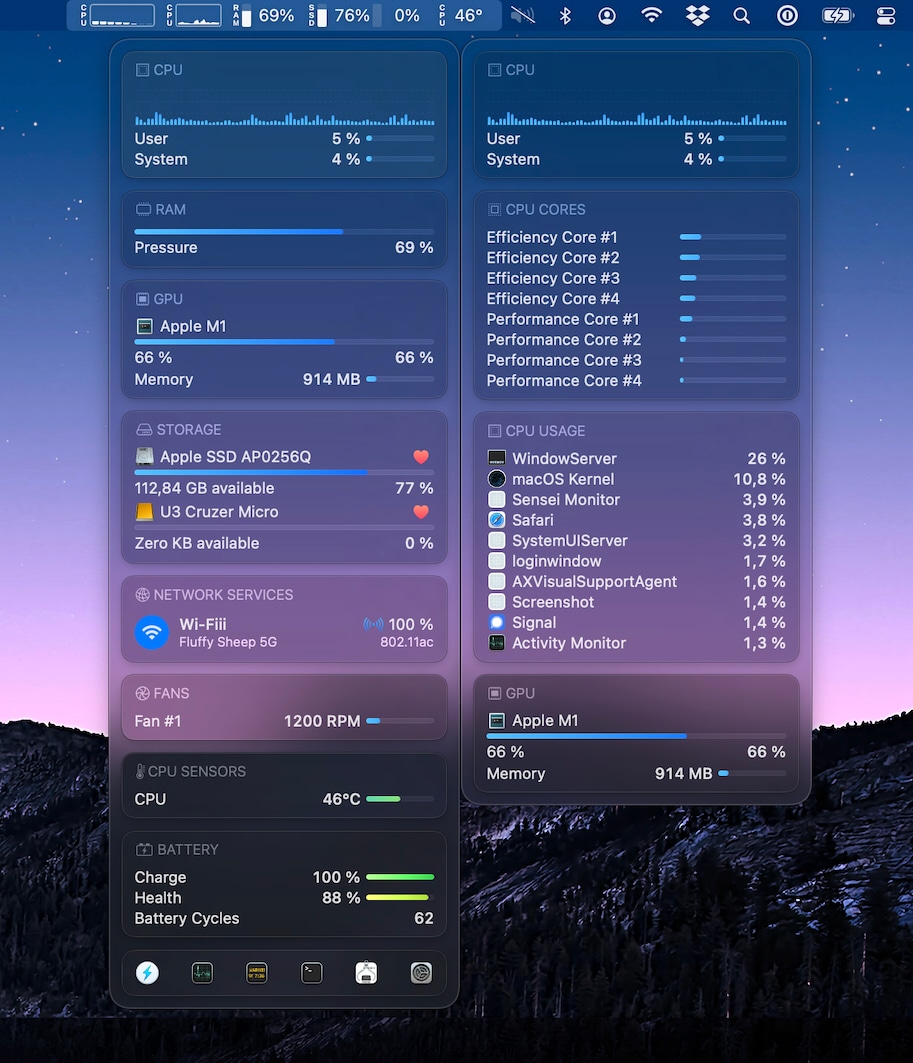Select the lightning bolt power icon
Image resolution: width=913 pixels, height=1063 pixels.
tap(147, 972)
